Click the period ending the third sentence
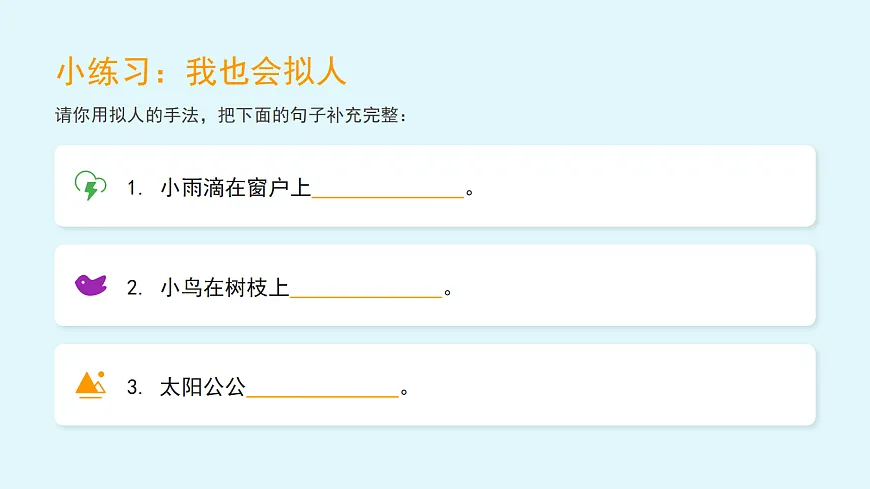Image resolution: width=870 pixels, height=489 pixels. point(404,392)
